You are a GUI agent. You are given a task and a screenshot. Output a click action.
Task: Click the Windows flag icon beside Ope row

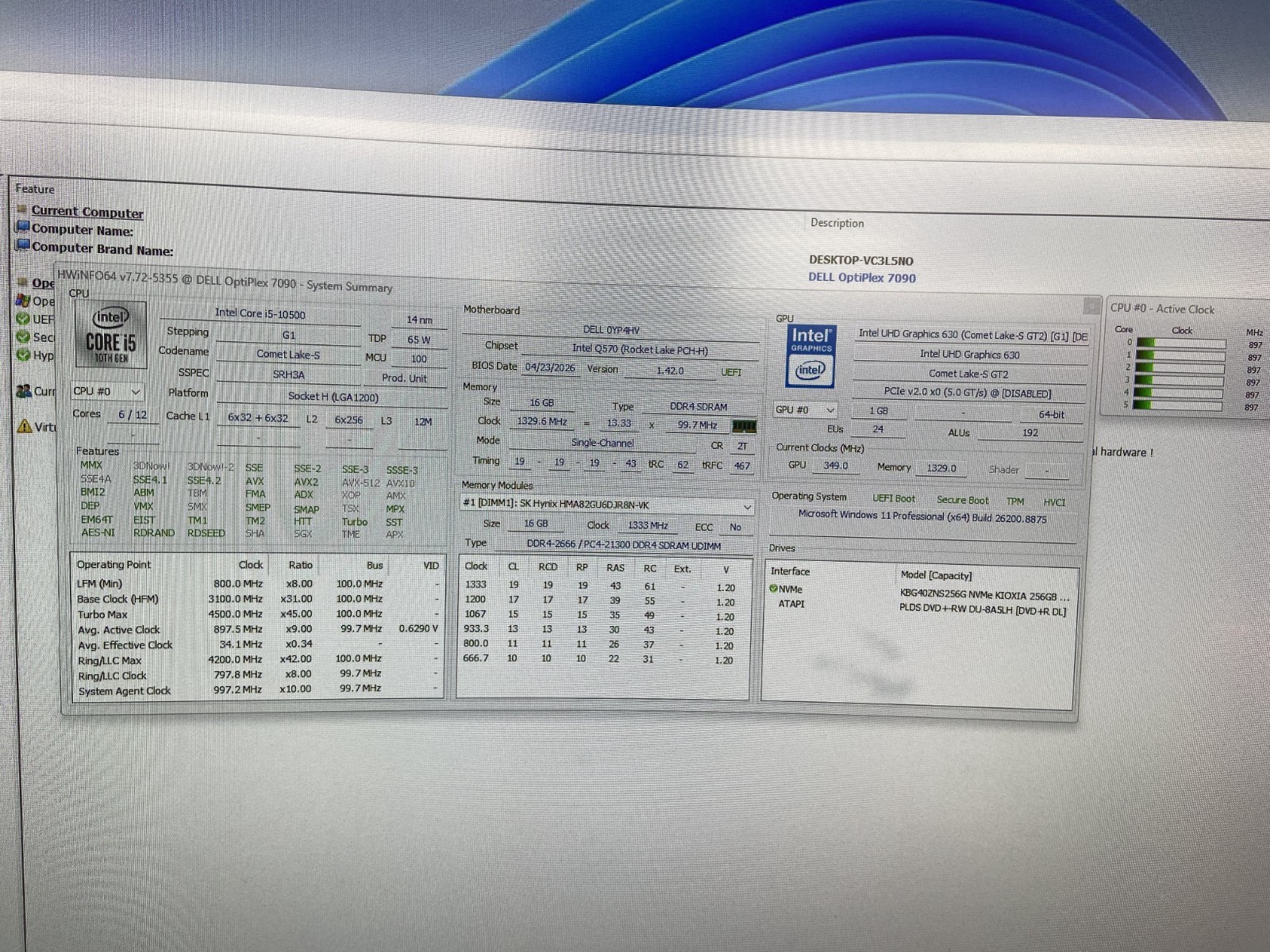pyautogui.click(x=23, y=300)
